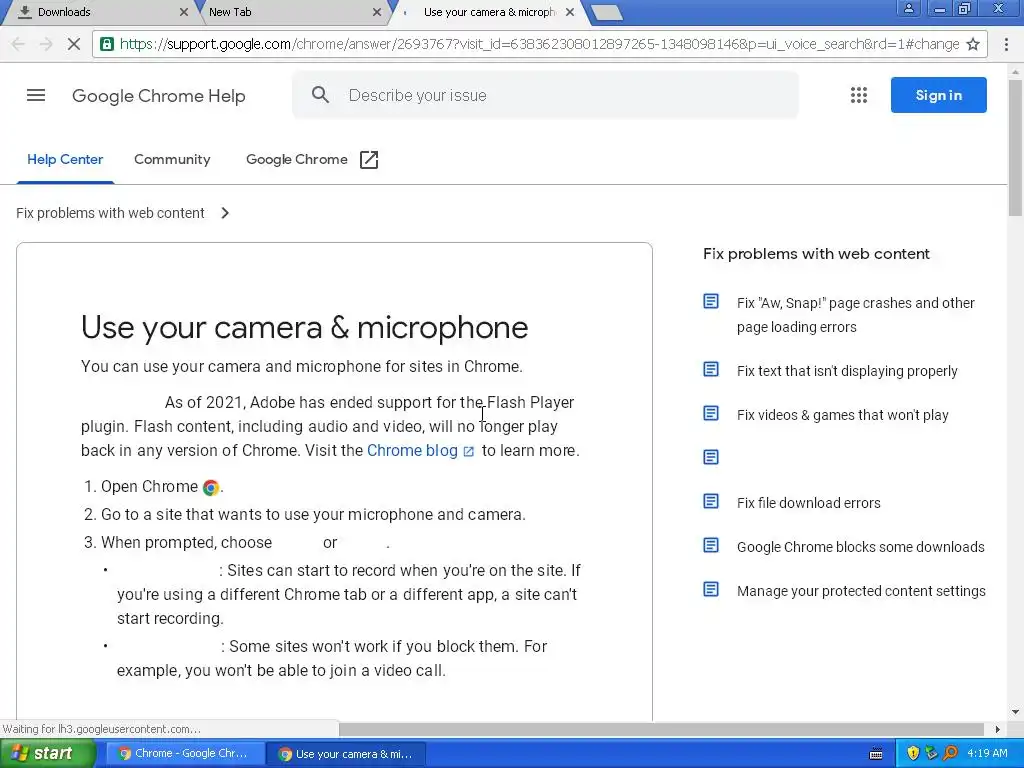Click the Describe your issue search field
The image size is (1024, 768).
(x=545, y=95)
